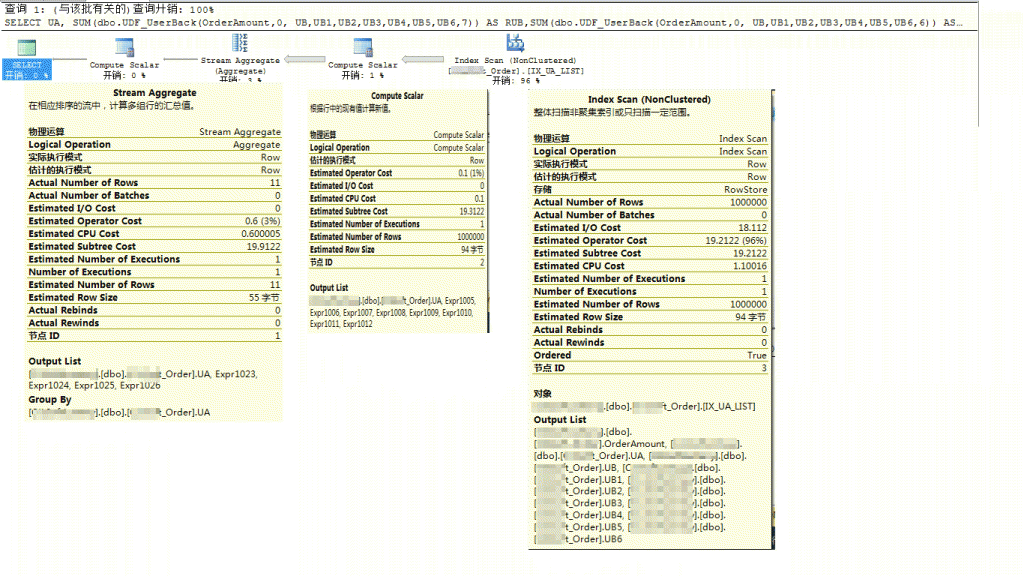Click the Group By section in Stream Aggregate
Viewport: 1024px width, 576px height.
[x=50, y=400]
